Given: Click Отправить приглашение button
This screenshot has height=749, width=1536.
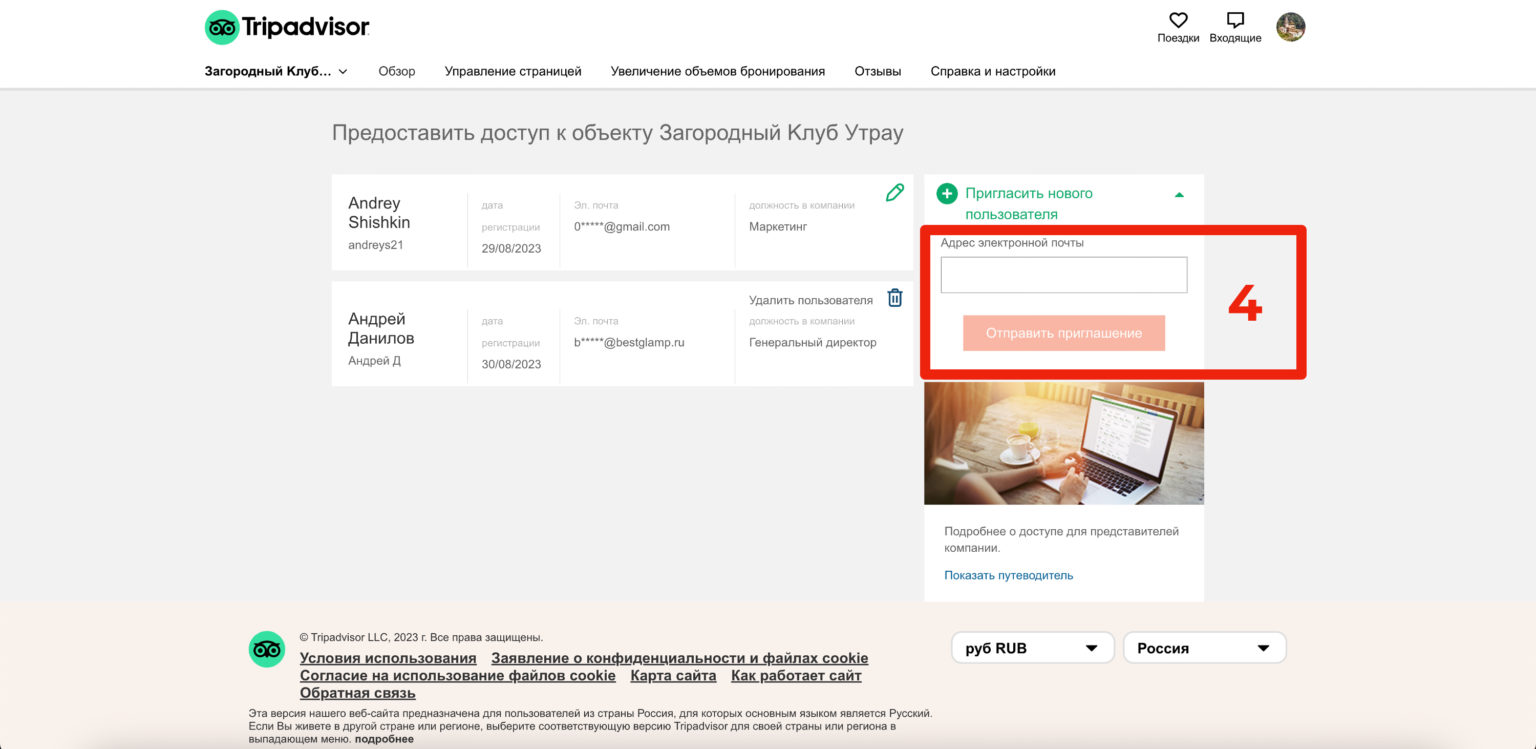Looking at the screenshot, I should point(1064,333).
